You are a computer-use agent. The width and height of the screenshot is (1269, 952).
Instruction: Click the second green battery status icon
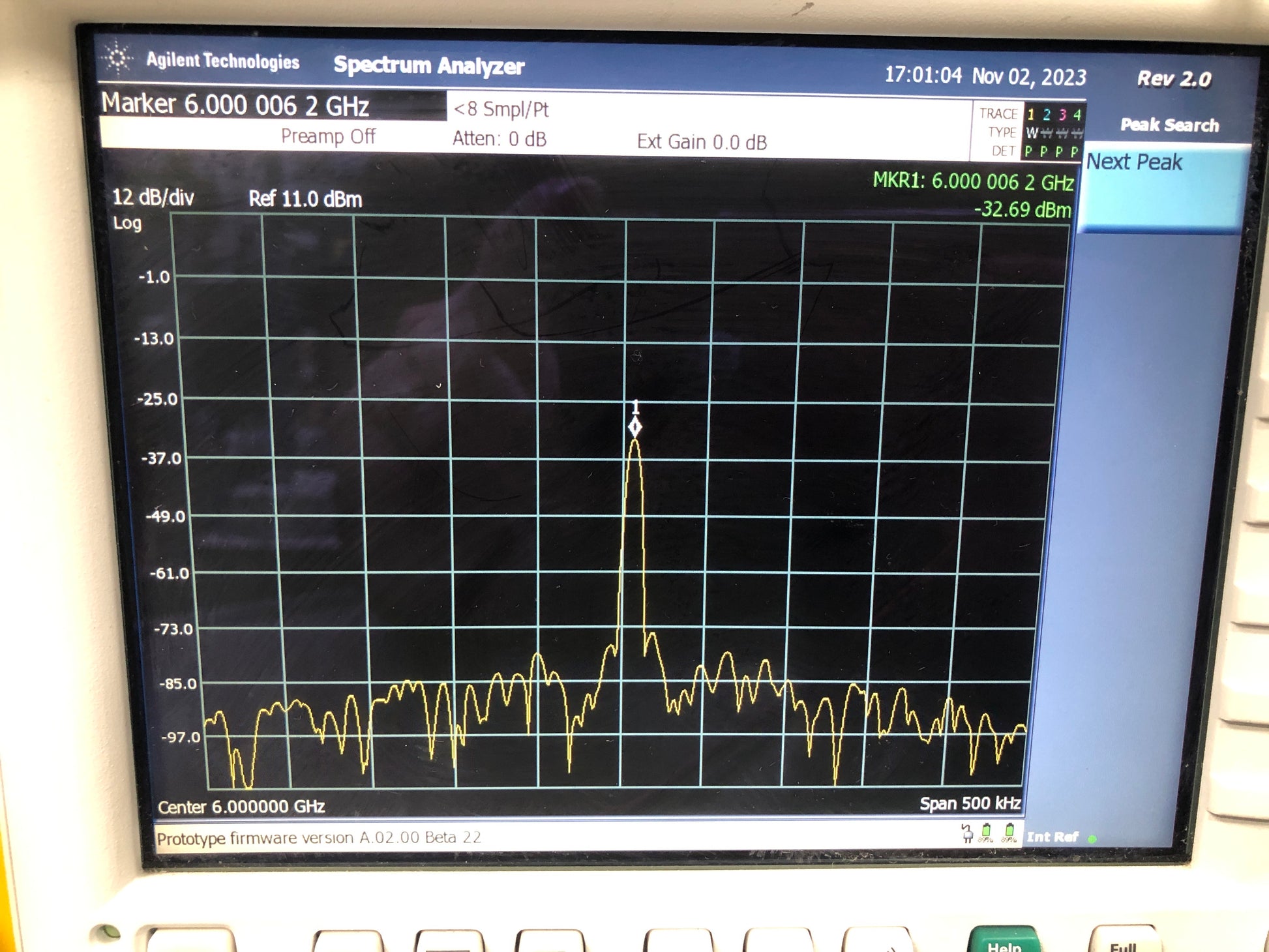pos(1009,833)
